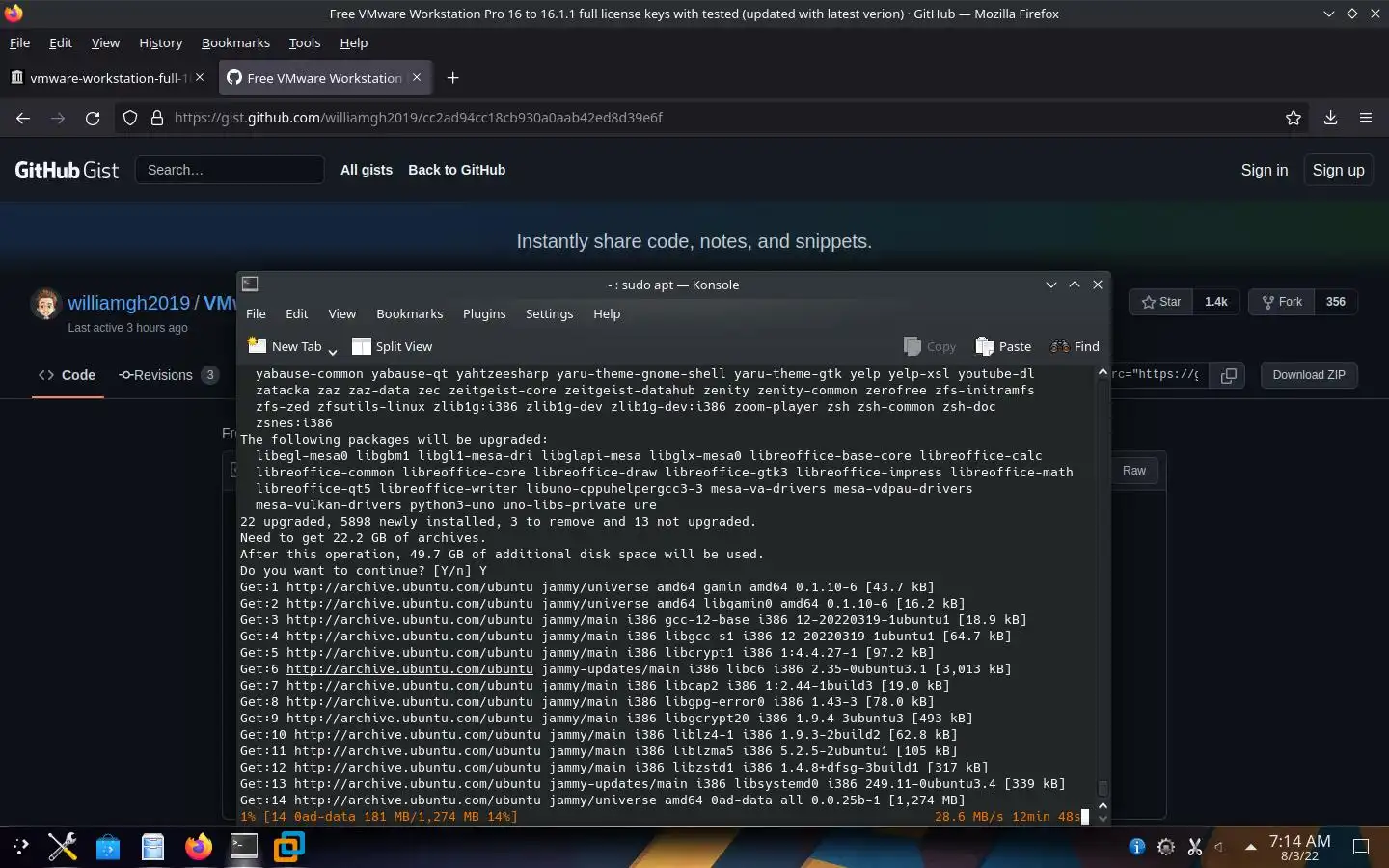1389x868 pixels.
Task: Open the KDE application launcher
Action: pyautogui.click(x=21, y=847)
